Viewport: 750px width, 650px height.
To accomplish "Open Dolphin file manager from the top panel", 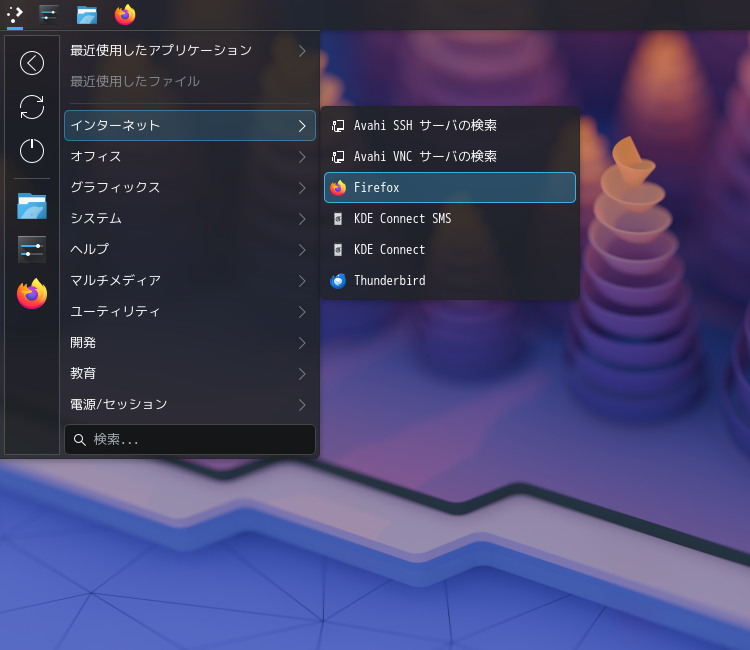I will click(87, 15).
